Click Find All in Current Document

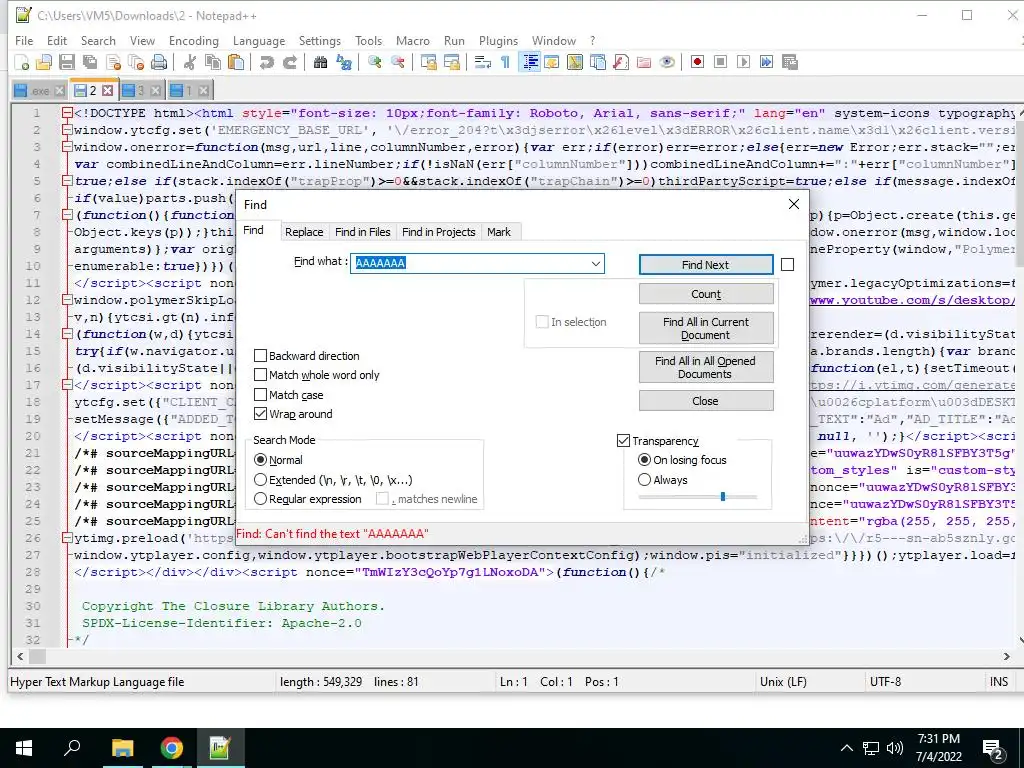click(706, 328)
